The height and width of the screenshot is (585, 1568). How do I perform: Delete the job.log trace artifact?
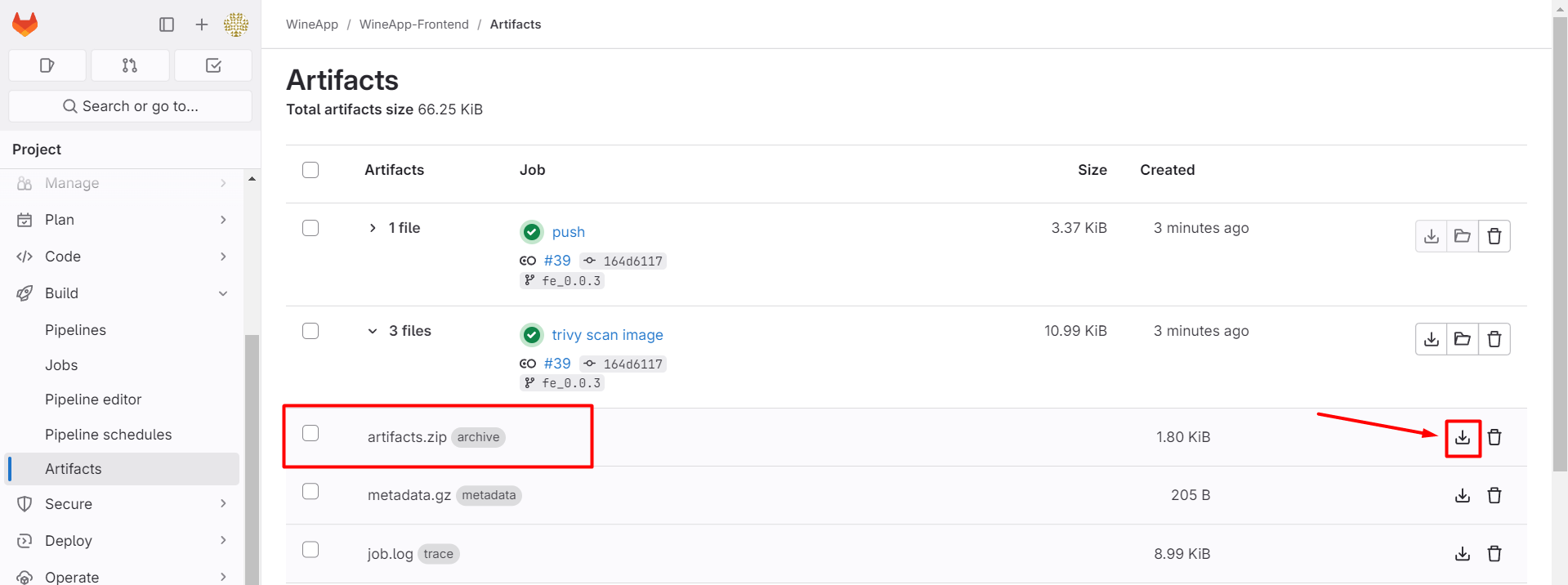tap(1494, 554)
